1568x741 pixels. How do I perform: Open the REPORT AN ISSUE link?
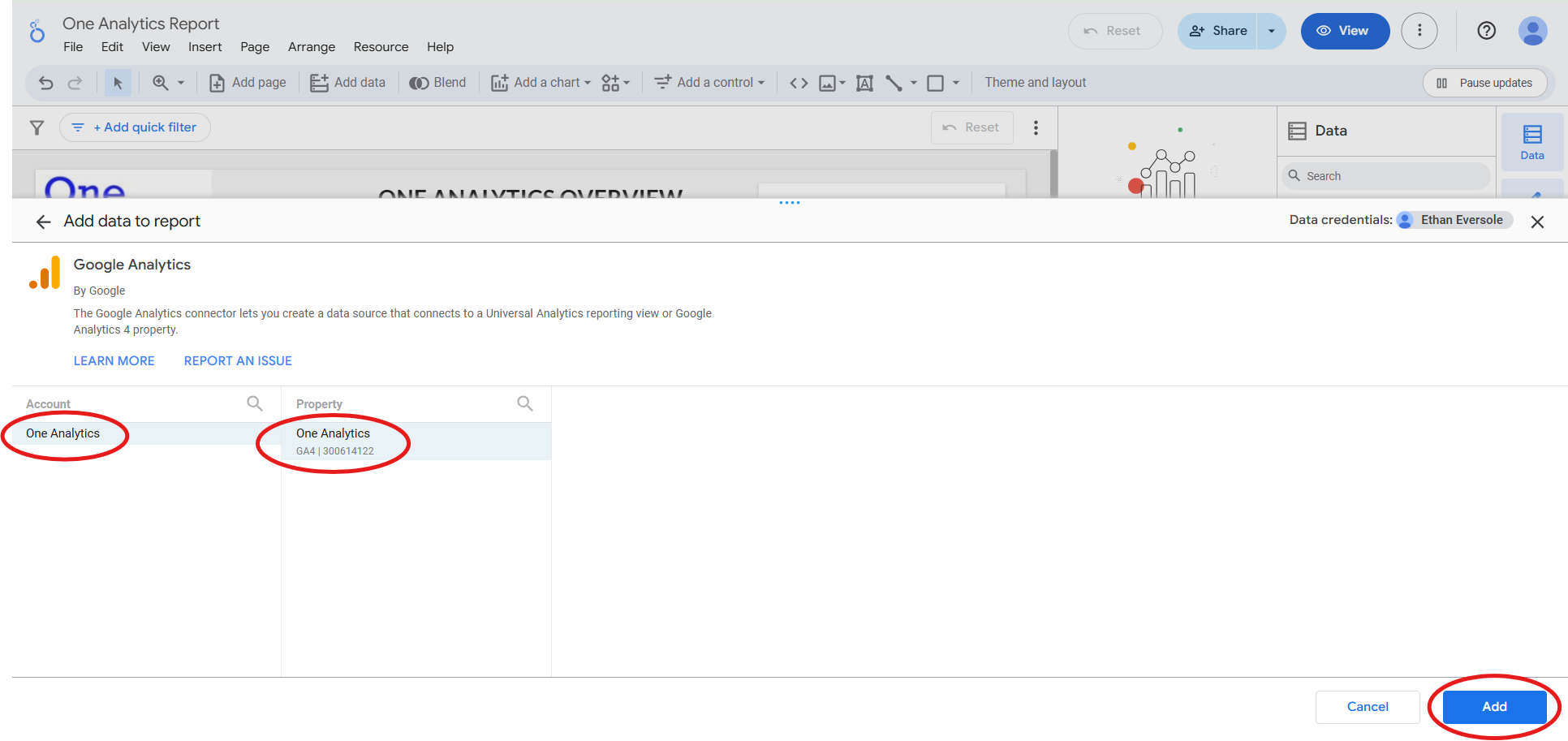[238, 361]
